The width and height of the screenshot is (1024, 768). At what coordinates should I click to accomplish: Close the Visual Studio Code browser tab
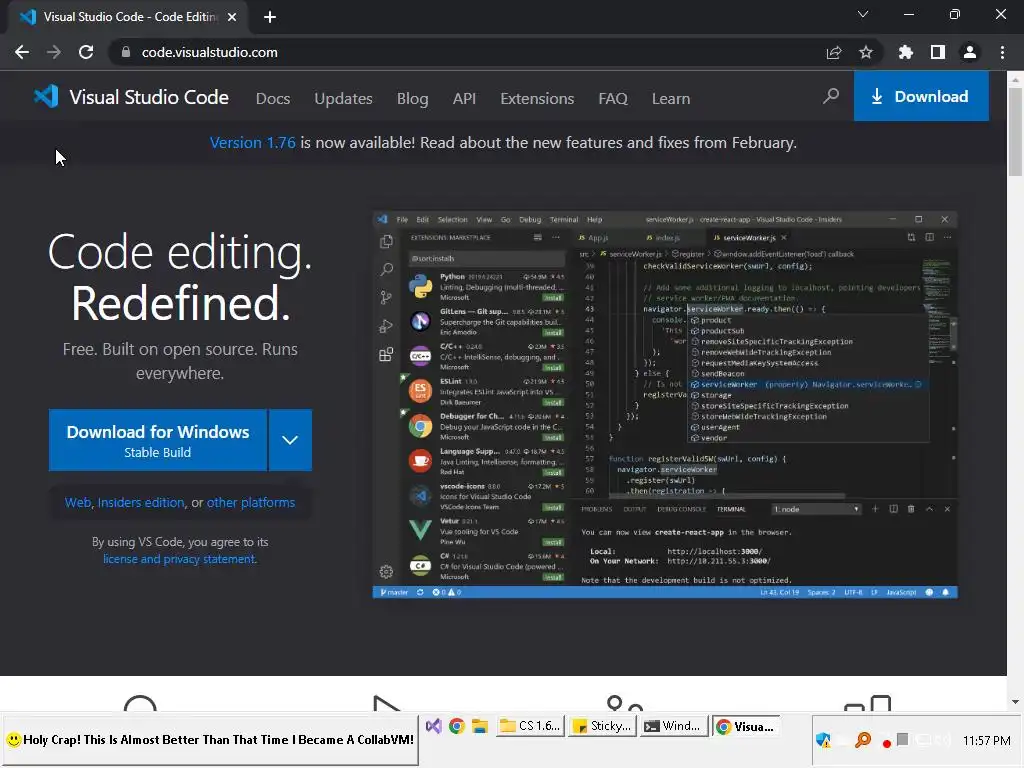(232, 17)
